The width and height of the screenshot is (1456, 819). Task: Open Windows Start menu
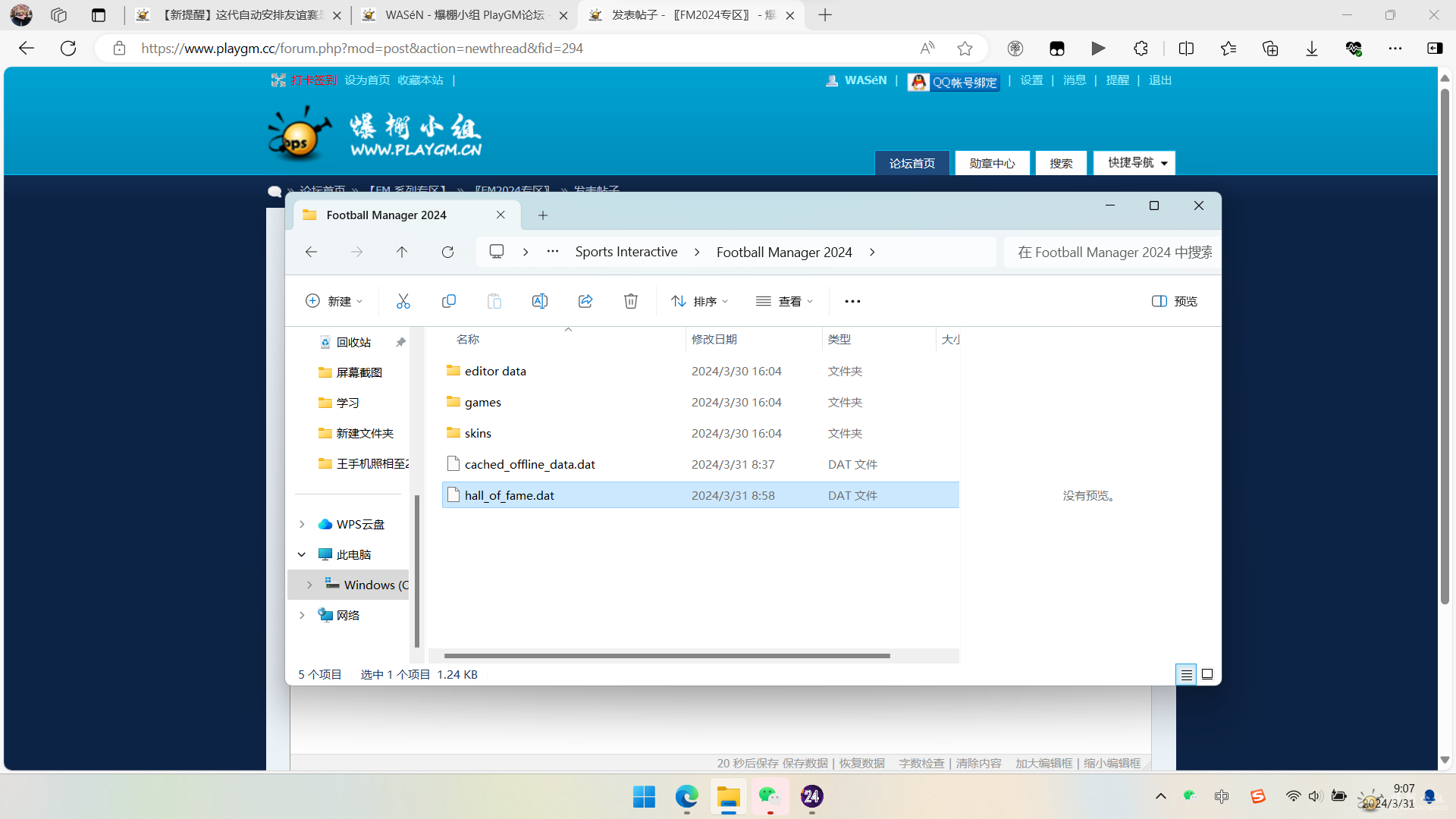pos(644,796)
